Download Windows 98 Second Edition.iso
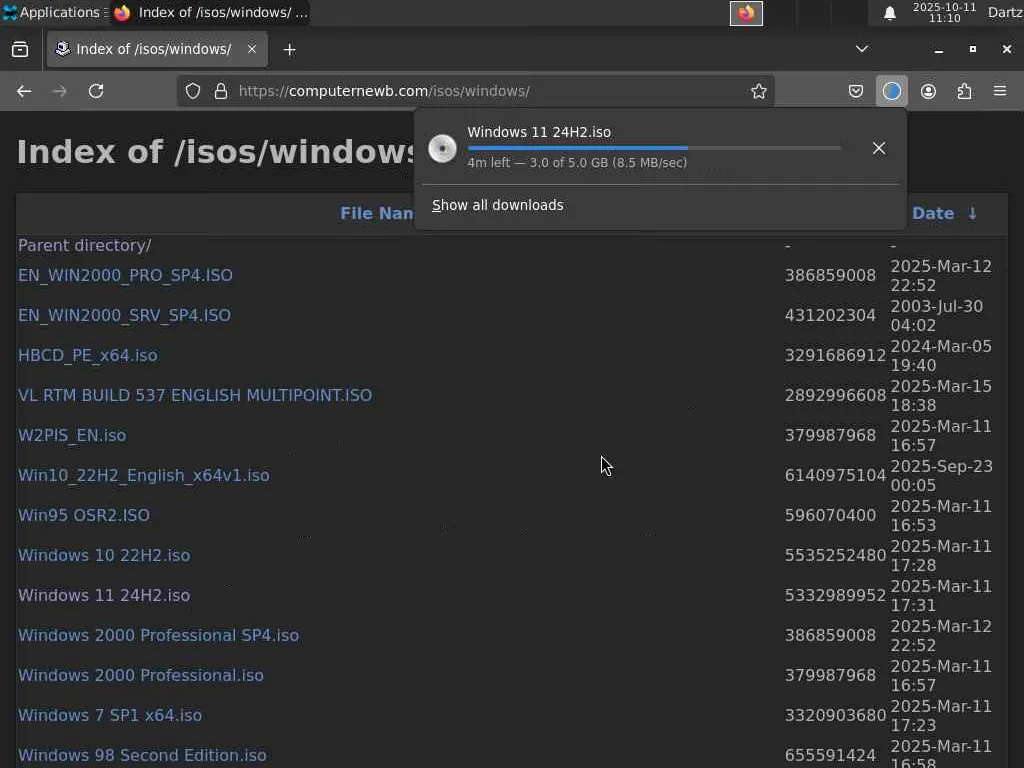Viewport: 1024px width, 768px height. (142, 756)
